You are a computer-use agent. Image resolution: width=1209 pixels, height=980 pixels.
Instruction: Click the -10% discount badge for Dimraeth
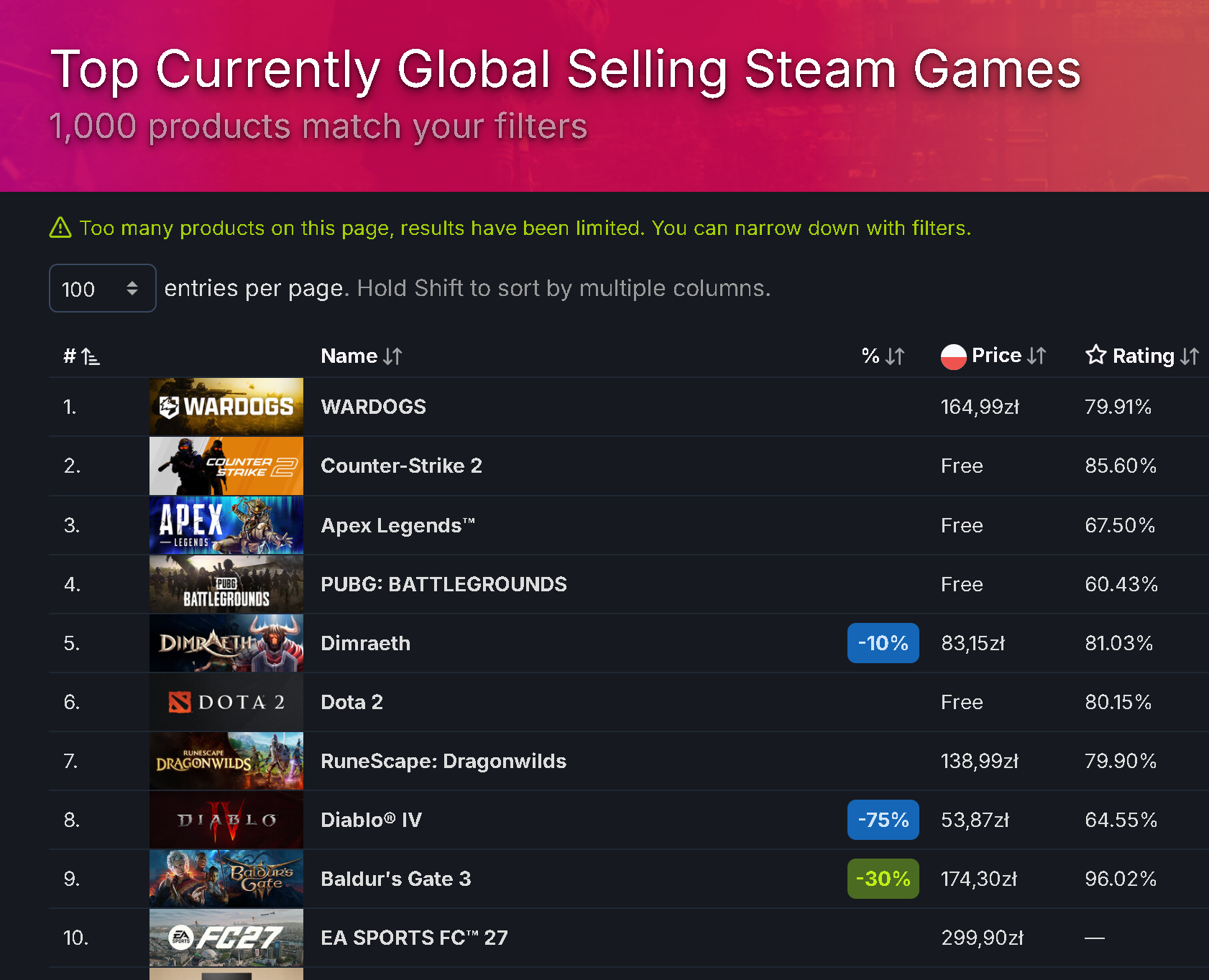pos(883,643)
